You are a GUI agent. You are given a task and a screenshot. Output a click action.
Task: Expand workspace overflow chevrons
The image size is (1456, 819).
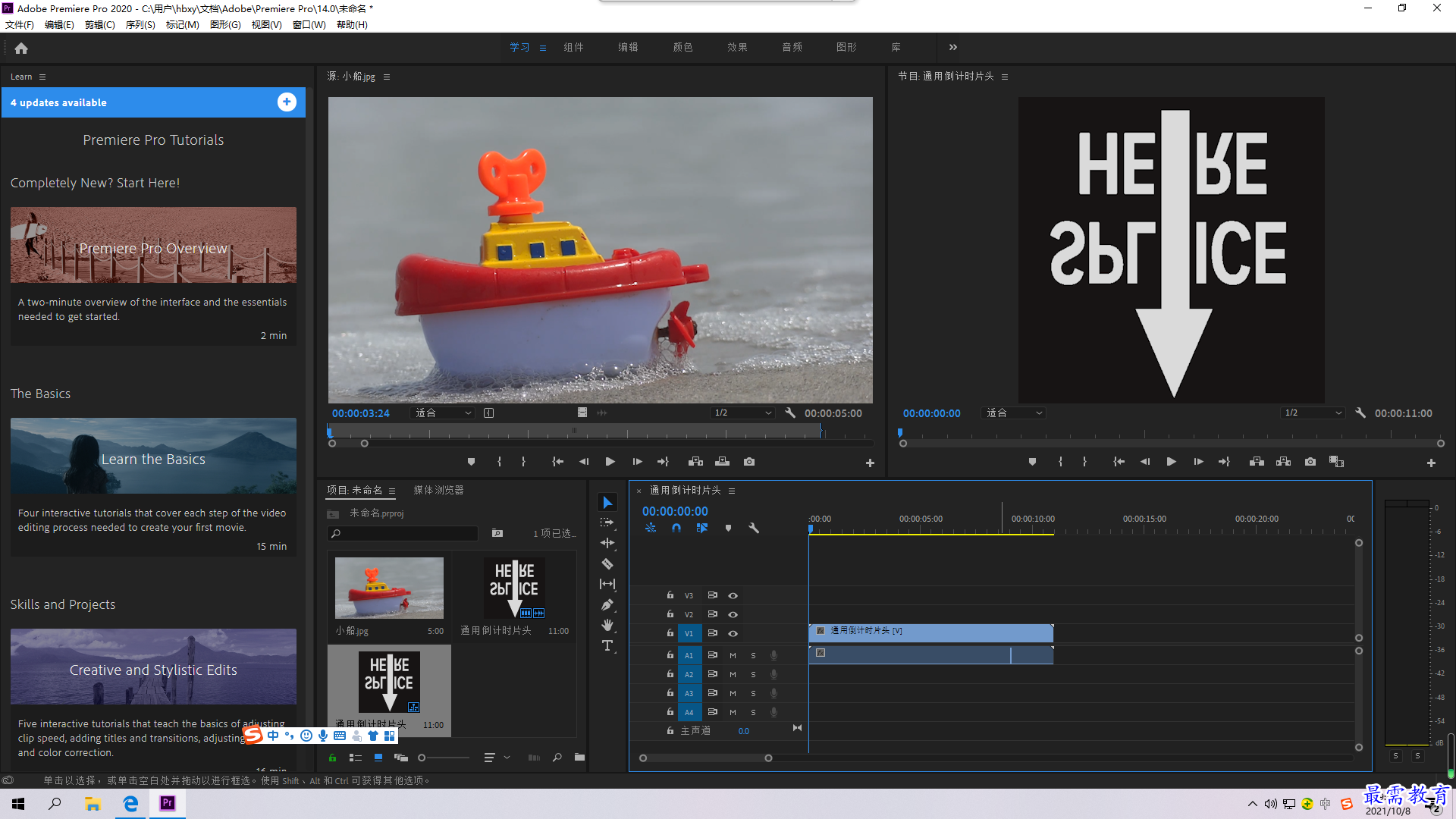[x=952, y=47]
